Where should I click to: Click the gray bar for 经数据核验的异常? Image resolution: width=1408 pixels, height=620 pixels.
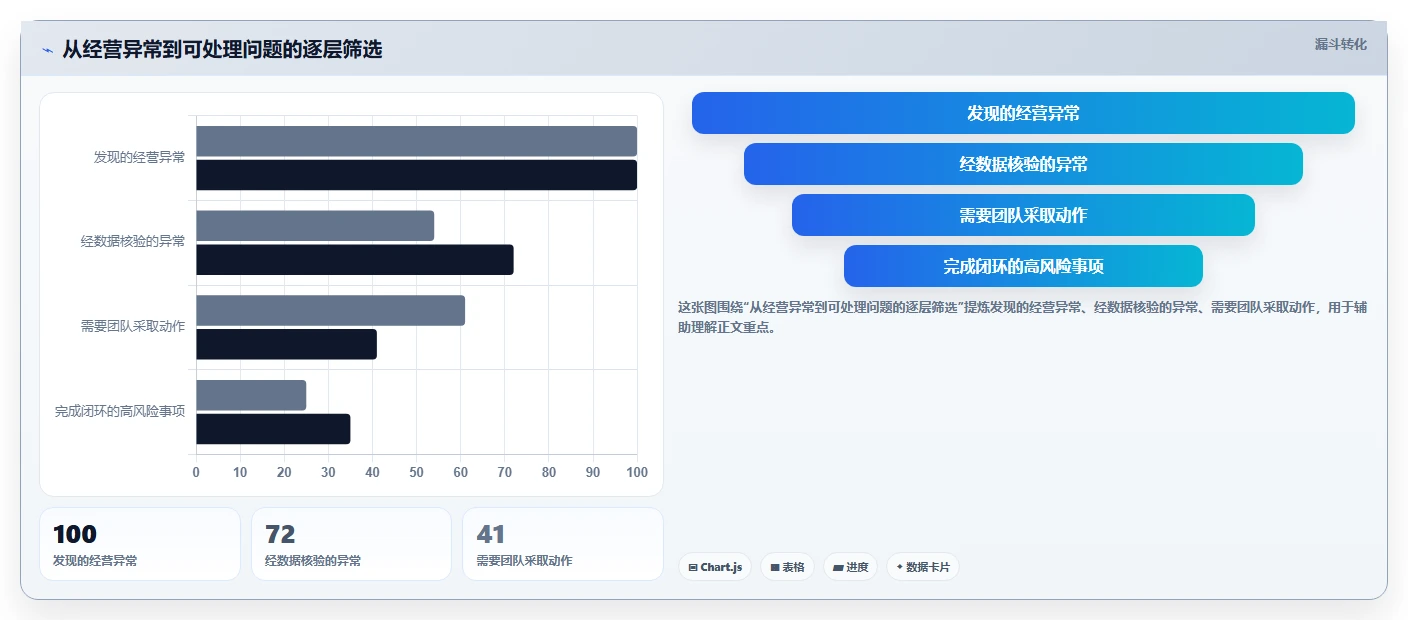315,226
